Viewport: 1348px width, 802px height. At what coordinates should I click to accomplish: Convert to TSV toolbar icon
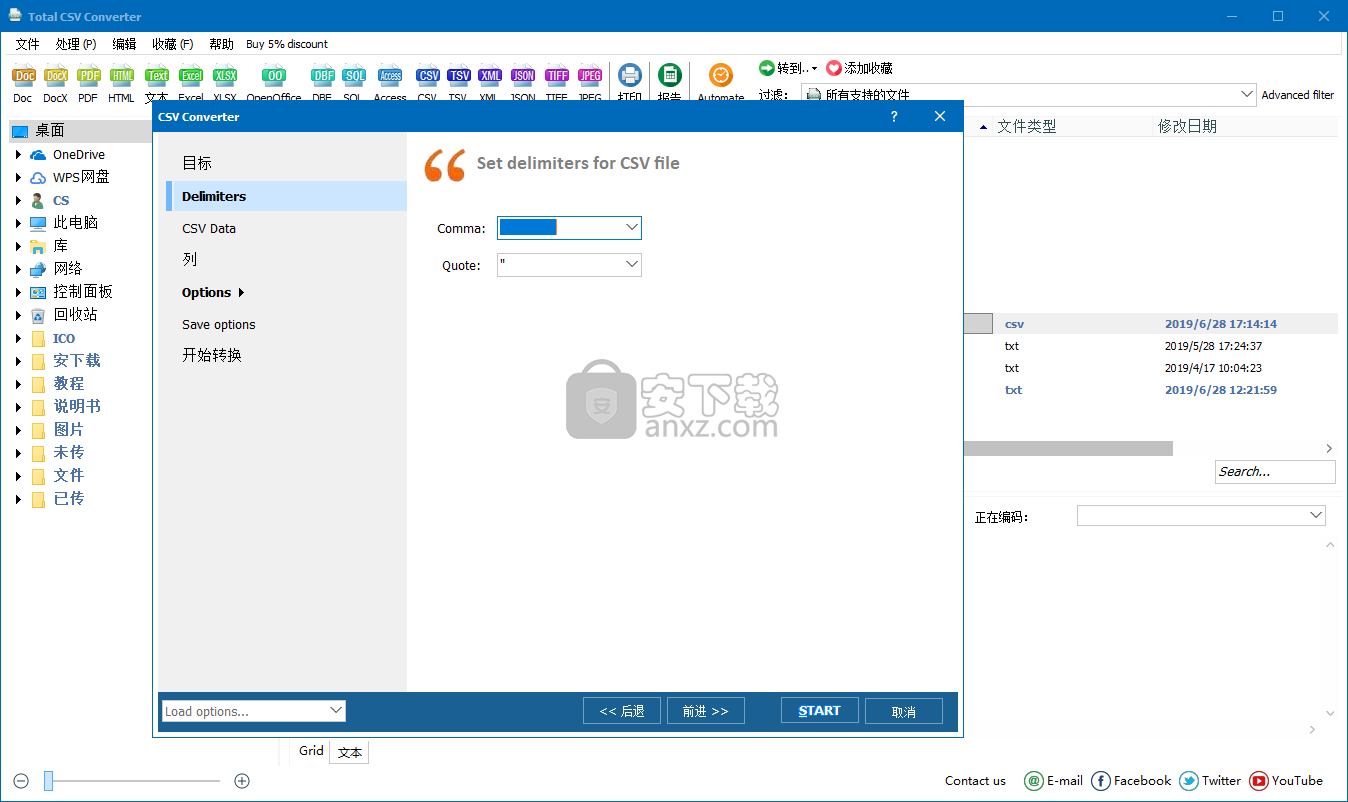(x=459, y=76)
